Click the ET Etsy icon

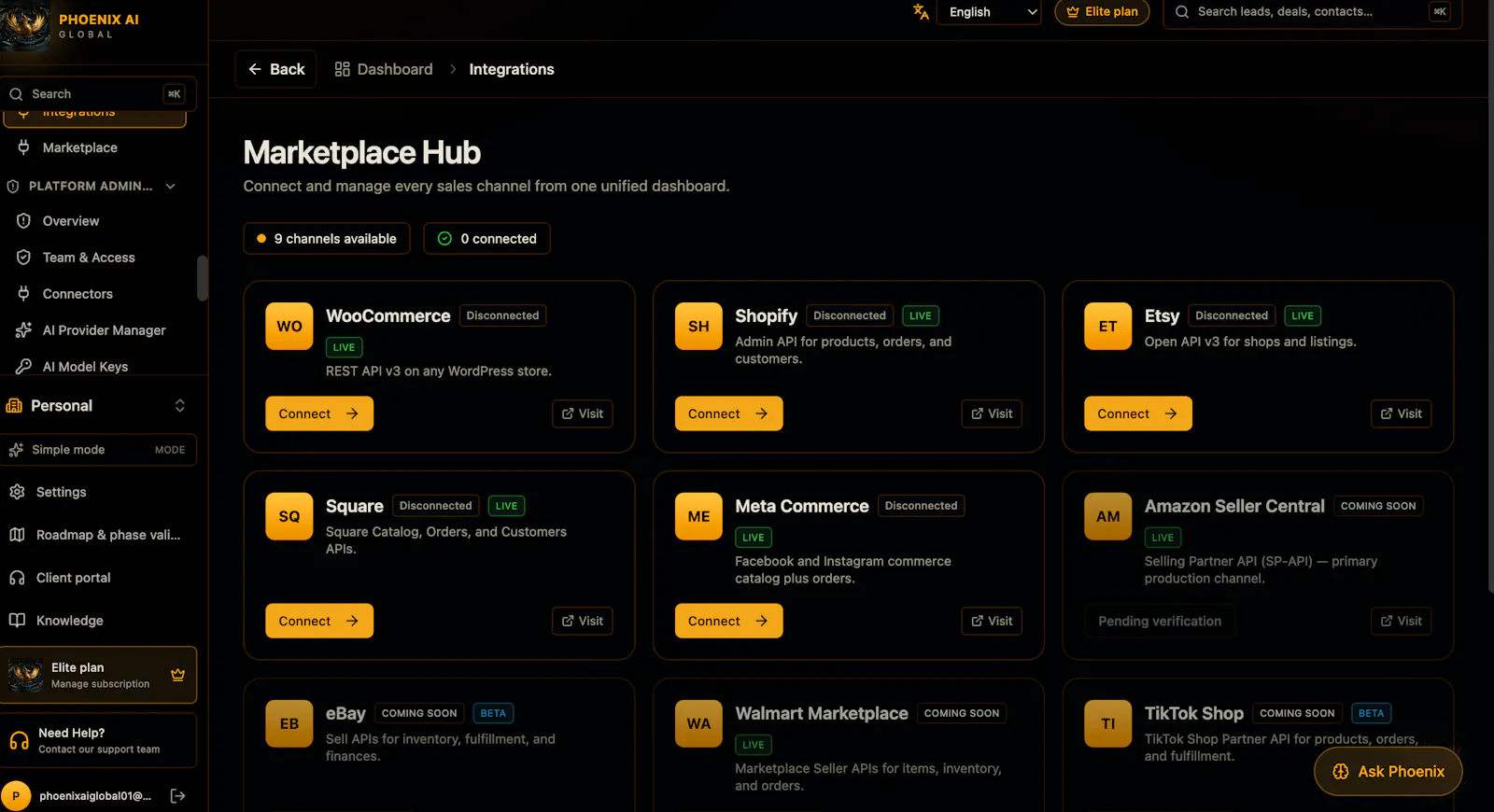(x=1108, y=327)
